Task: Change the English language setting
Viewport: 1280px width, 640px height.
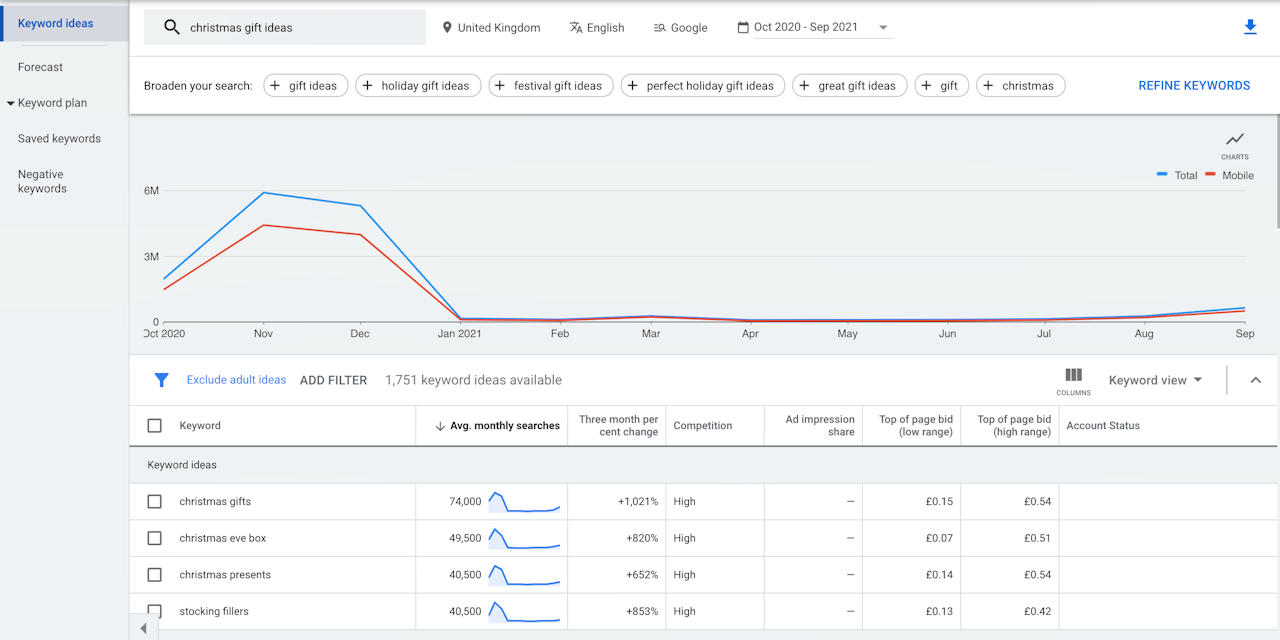Action: [597, 28]
